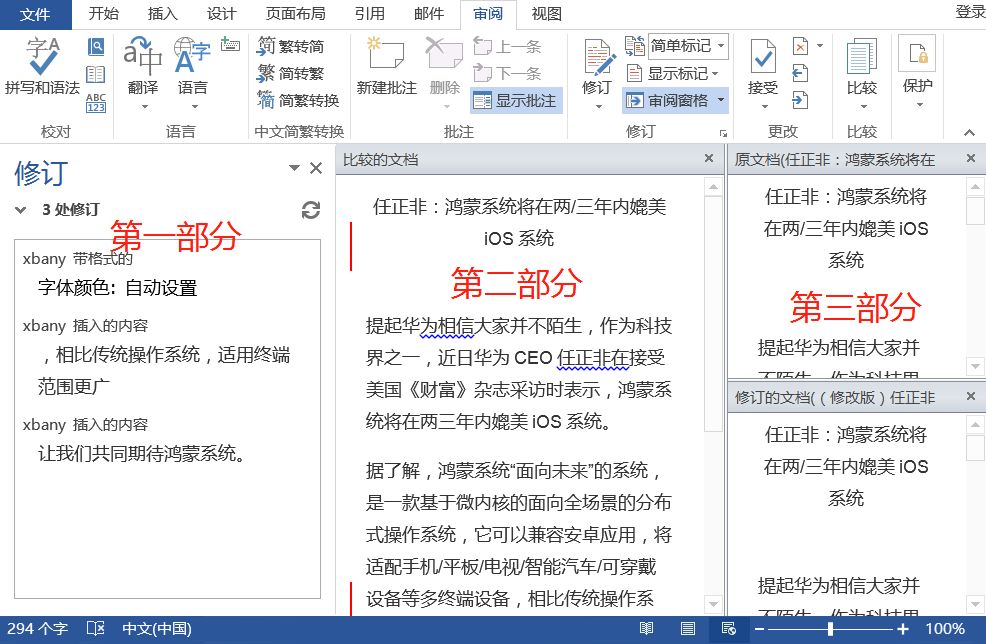Click the compared document's scroll-up arrow
The width and height of the screenshot is (986, 644).
pyautogui.click(x=713, y=187)
